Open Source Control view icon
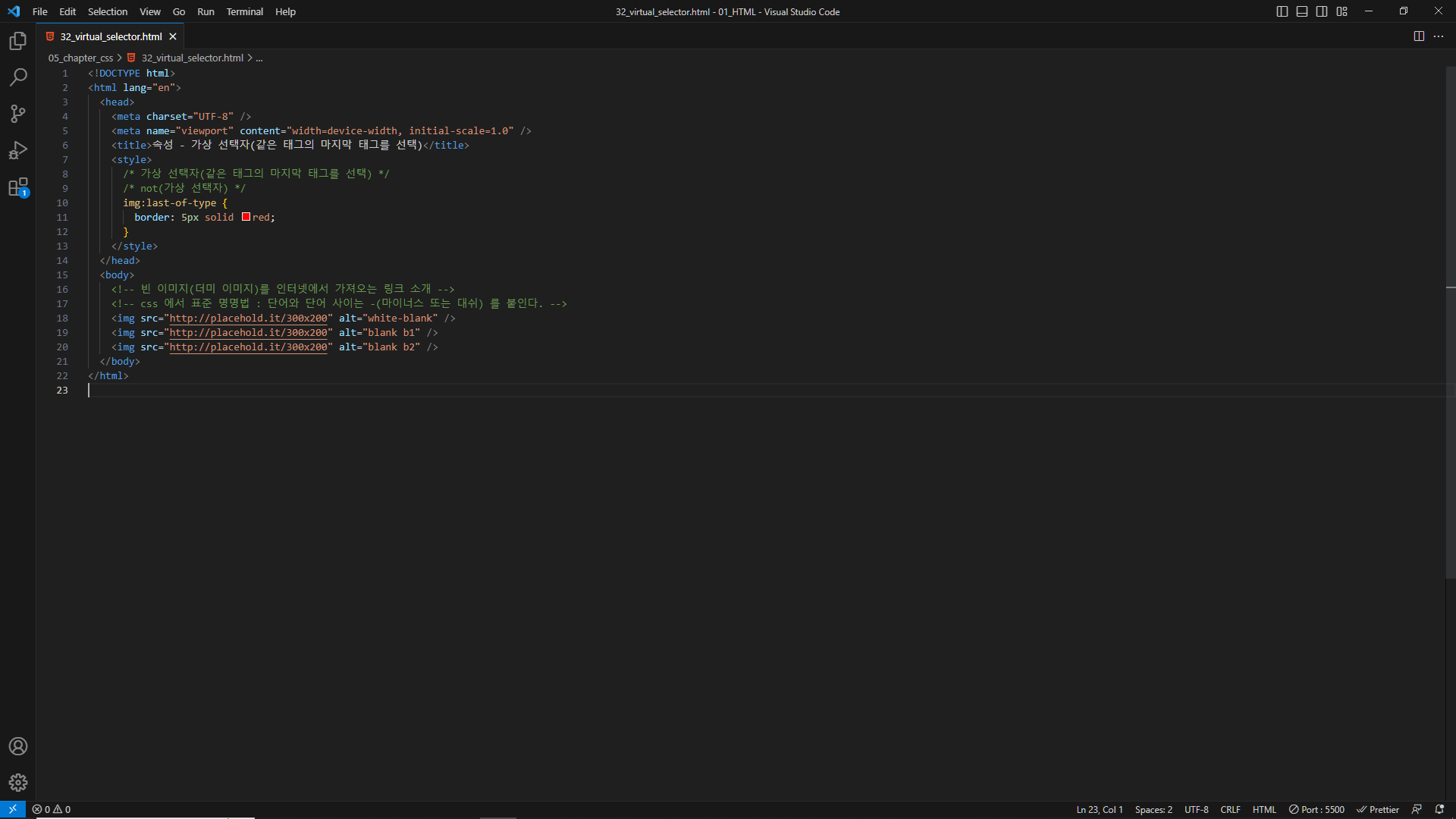1456x819 pixels. click(x=18, y=114)
